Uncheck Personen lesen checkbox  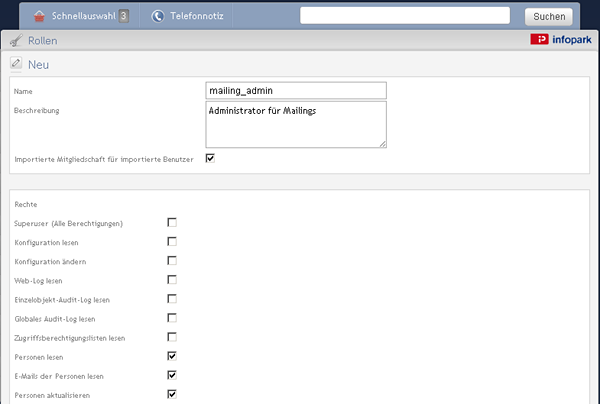(x=172, y=356)
